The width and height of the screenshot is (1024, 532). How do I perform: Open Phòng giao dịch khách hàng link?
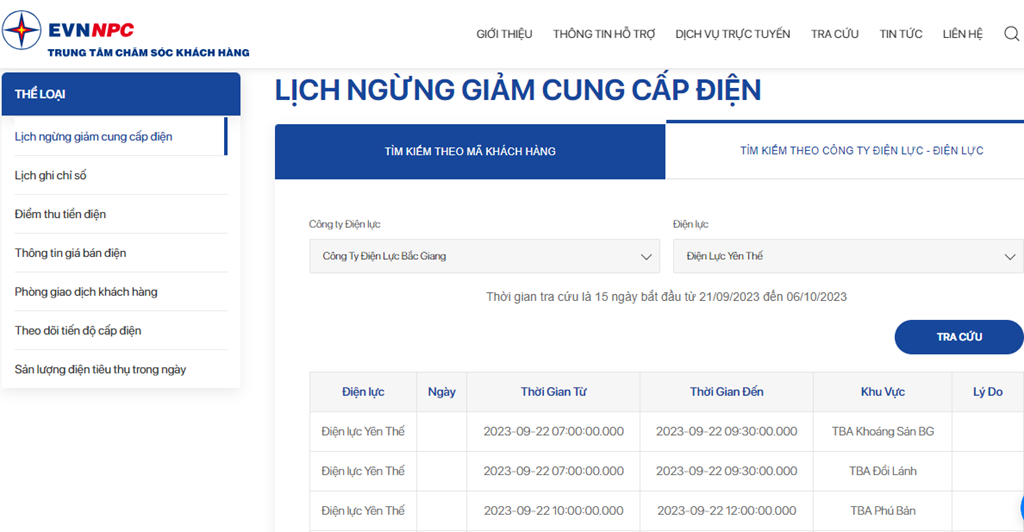point(86,292)
